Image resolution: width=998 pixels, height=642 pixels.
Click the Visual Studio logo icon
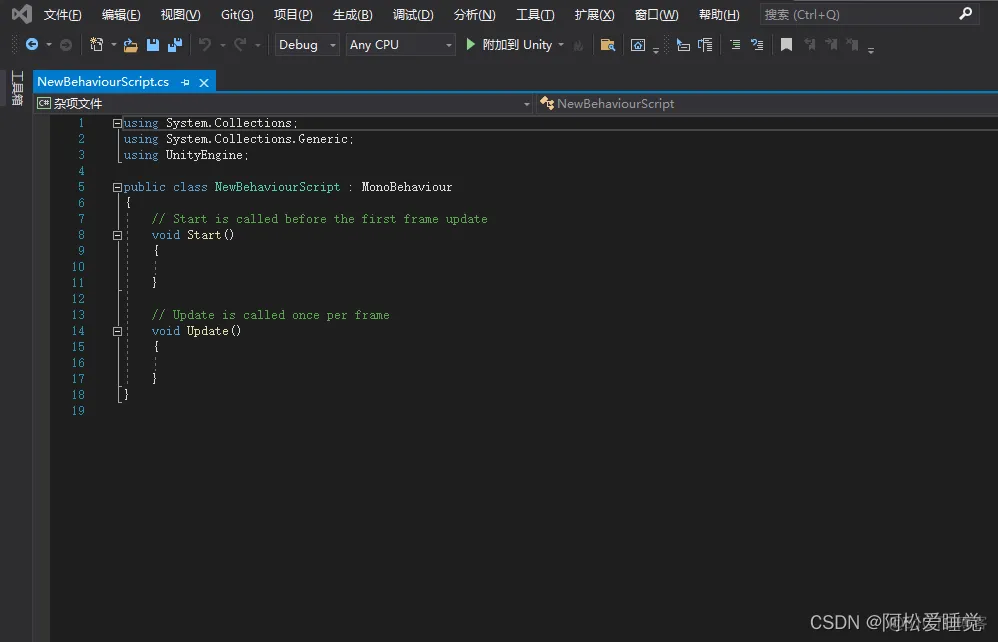(x=22, y=14)
